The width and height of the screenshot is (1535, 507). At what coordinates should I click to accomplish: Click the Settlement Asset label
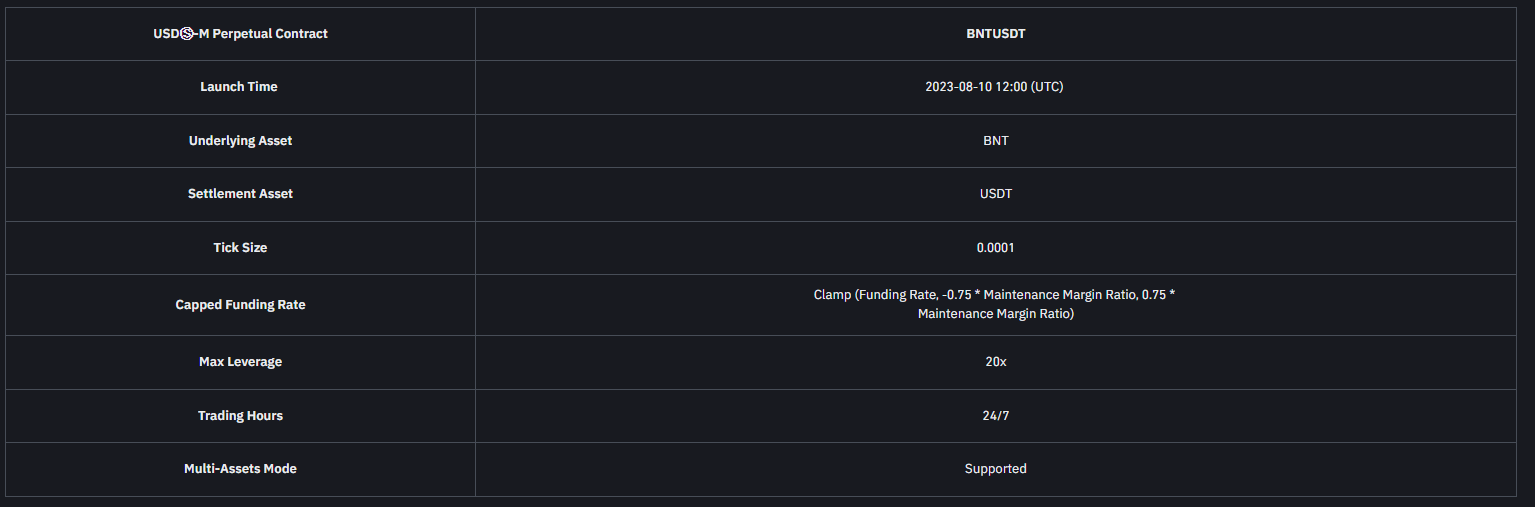point(240,194)
